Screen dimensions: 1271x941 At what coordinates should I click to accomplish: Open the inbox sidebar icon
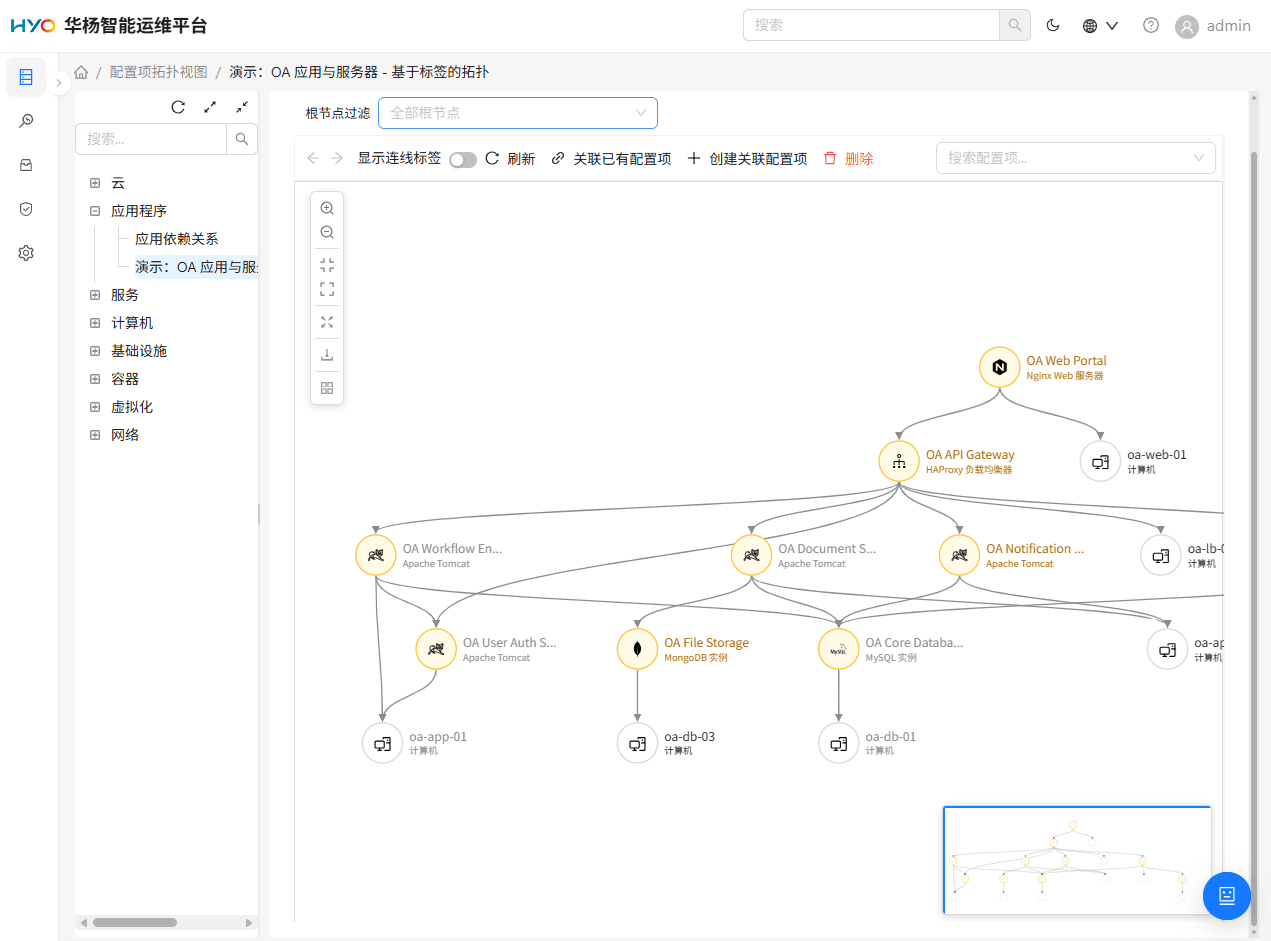point(26,165)
